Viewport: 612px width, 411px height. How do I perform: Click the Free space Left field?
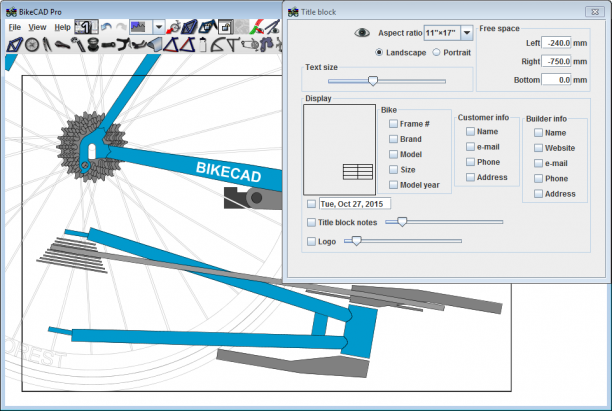coord(556,43)
